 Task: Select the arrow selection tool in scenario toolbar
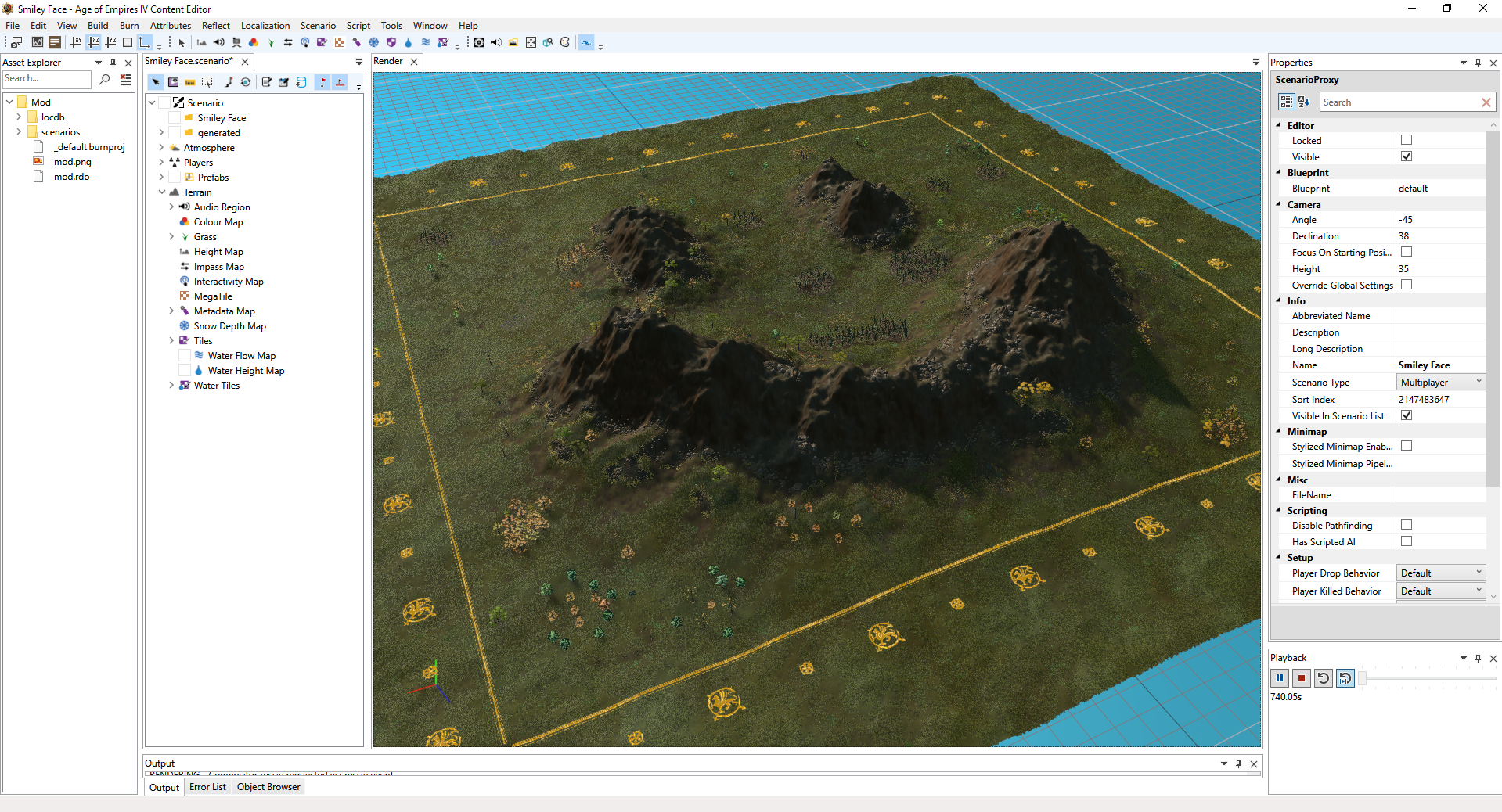[x=156, y=82]
